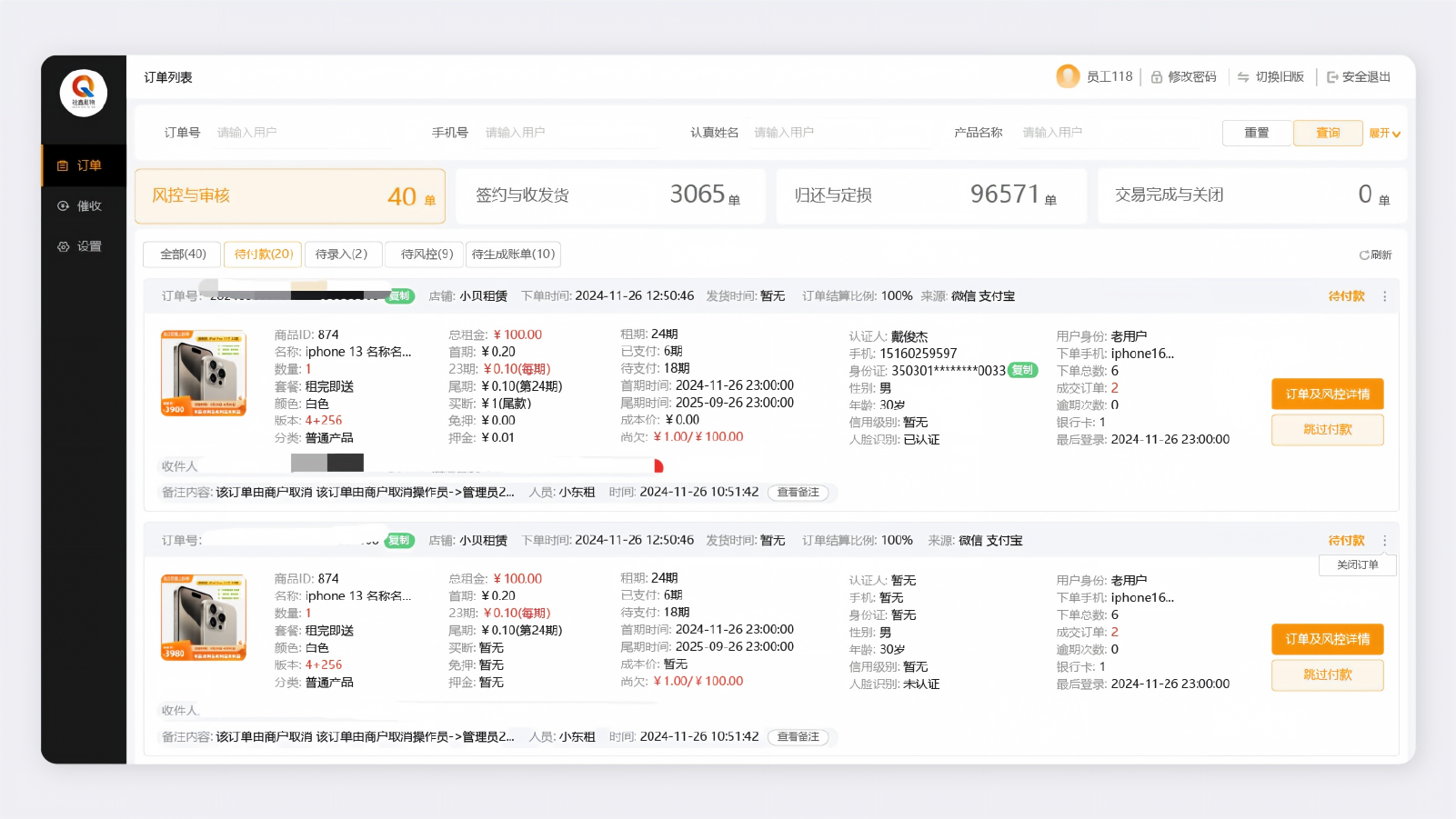Expand filters with 展开 chevron

pos(1385,134)
